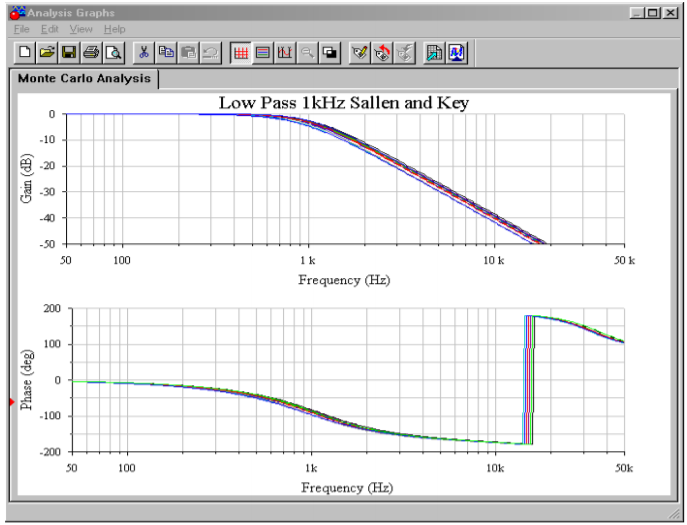687x525 pixels.
Task: Click the upper graph 'Frequency (Hz)' label
Action: [x=344, y=280]
